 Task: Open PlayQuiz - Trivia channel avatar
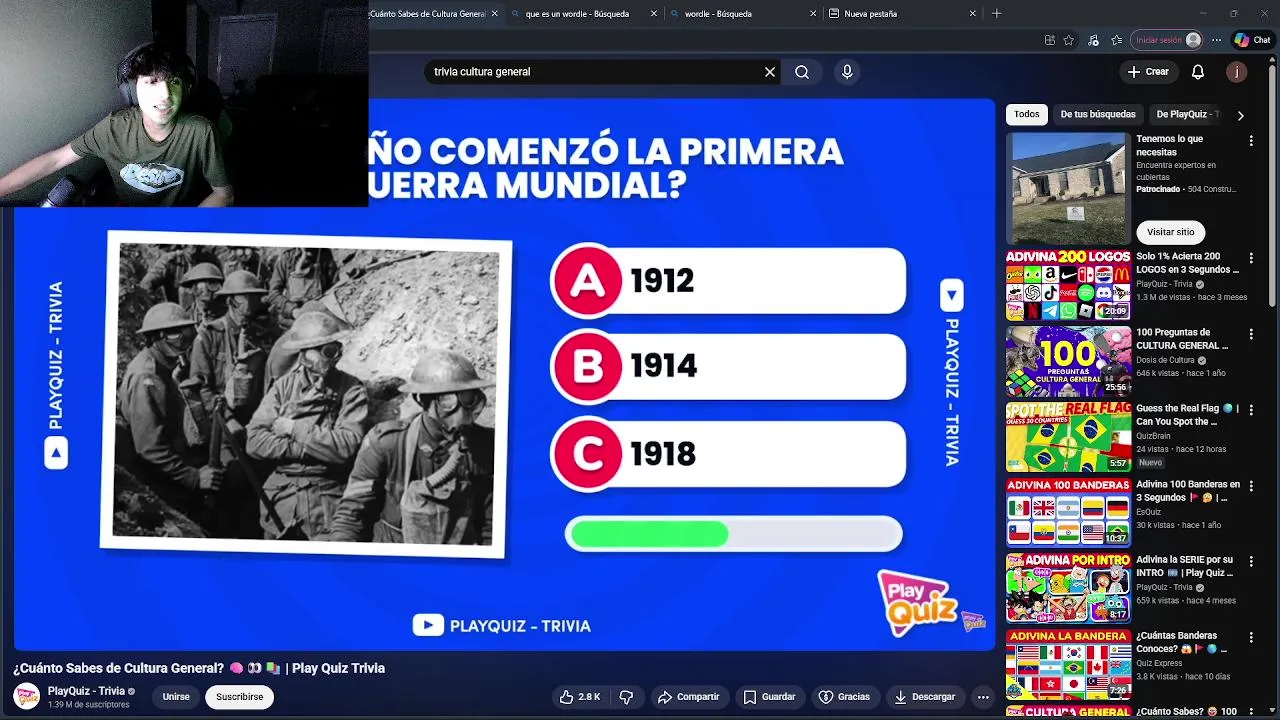(27, 696)
